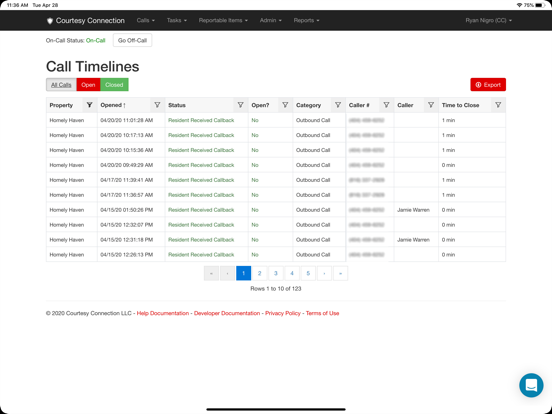This screenshot has width=552, height=414.
Task: Open Help Documentation link
Action: tap(163, 313)
